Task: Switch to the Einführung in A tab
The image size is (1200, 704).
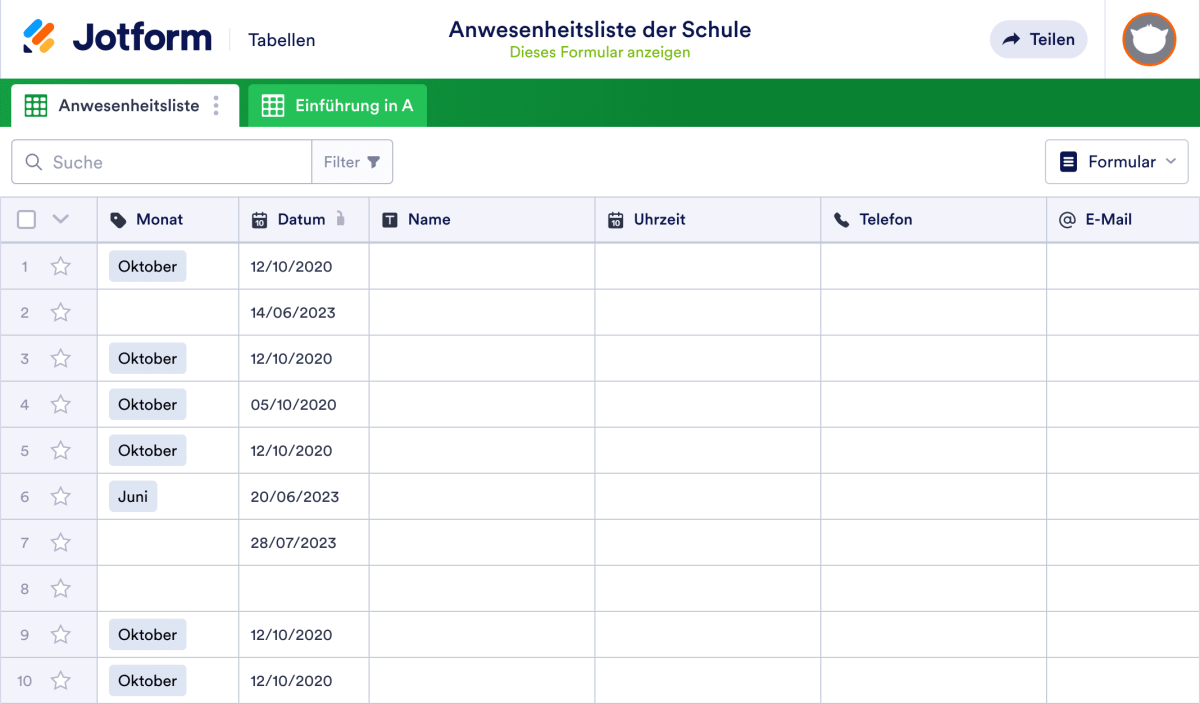Action: (x=338, y=104)
